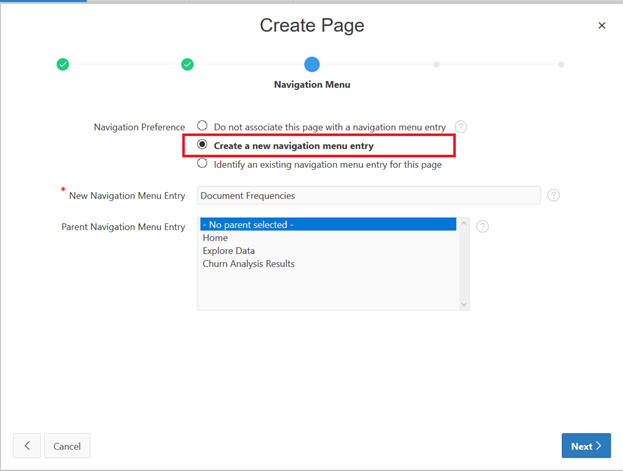Open help for Navigation Preference
623x471 pixels.
point(460,127)
